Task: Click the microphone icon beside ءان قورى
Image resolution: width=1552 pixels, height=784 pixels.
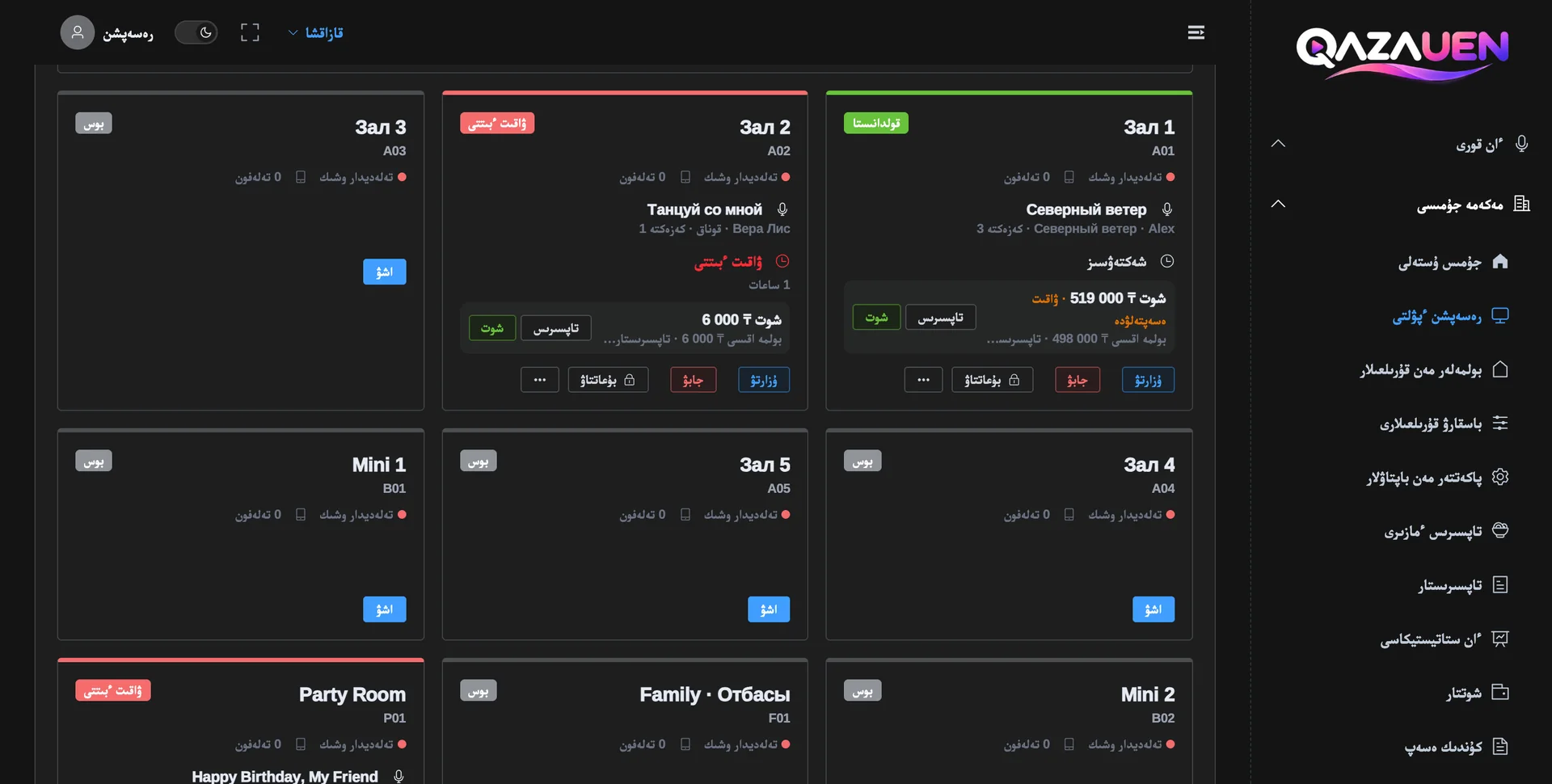Action: click(x=1522, y=144)
